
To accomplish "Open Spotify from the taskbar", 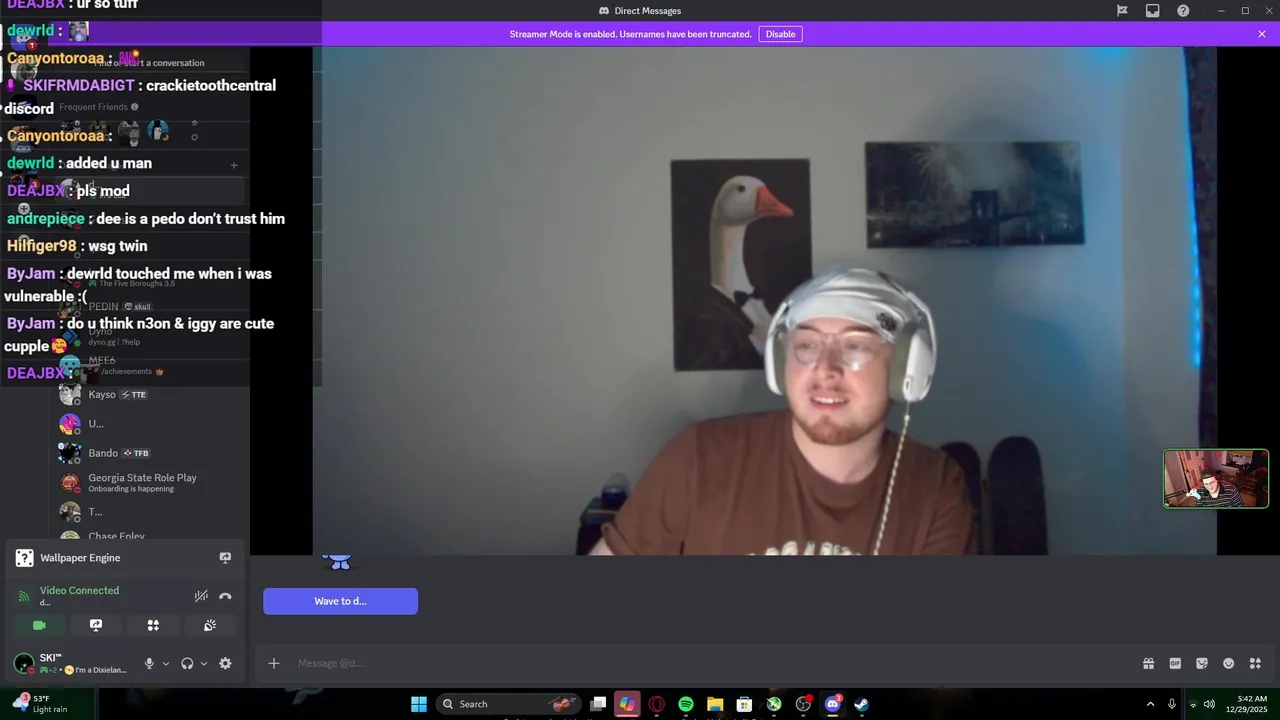I will click(686, 704).
